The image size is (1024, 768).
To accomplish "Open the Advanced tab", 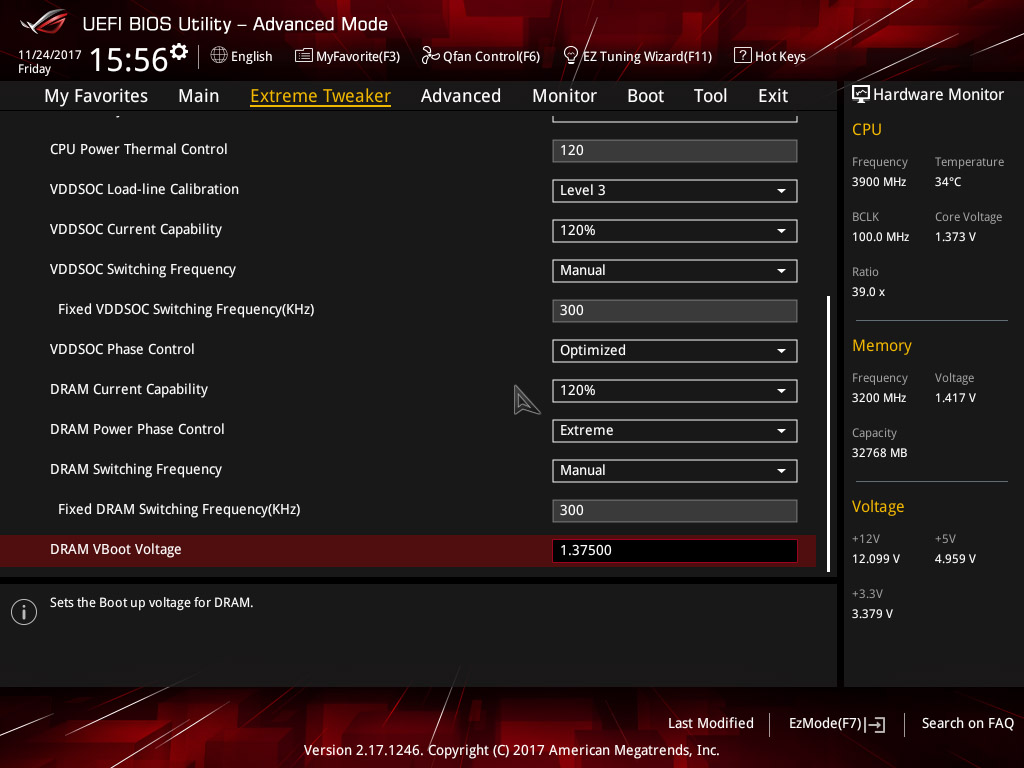I will [460, 96].
